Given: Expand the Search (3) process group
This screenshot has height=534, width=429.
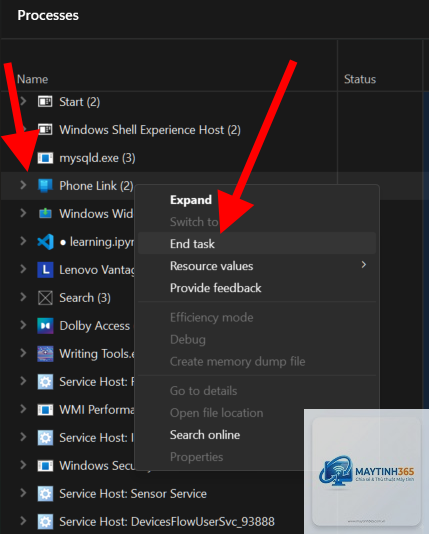Looking at the screenshot, I should point(23,297).
